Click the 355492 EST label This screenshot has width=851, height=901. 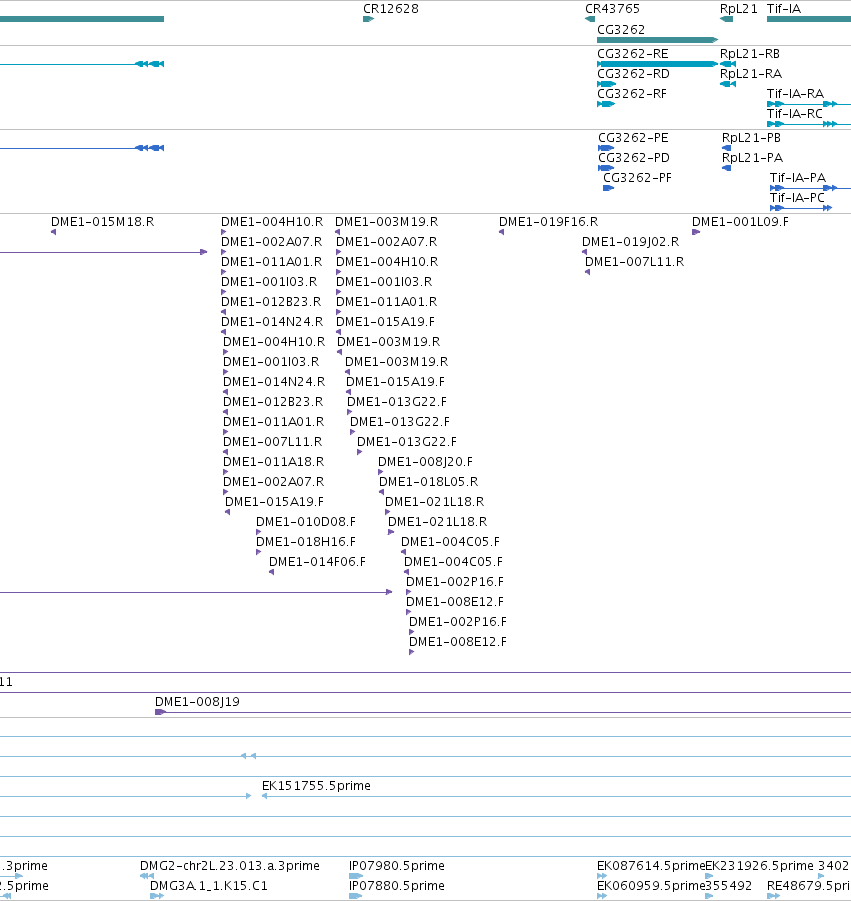pyautogui.click(x=728, y=886)
